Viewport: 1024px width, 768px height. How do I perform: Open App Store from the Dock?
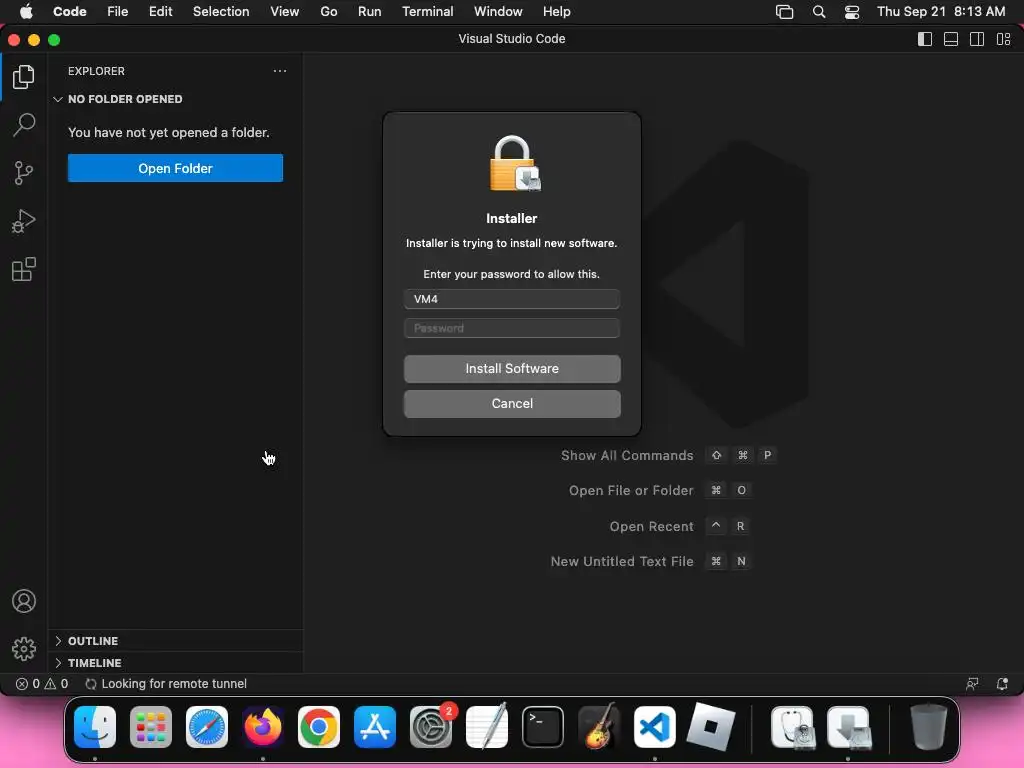pyautogui.click(x=375, y=727)
